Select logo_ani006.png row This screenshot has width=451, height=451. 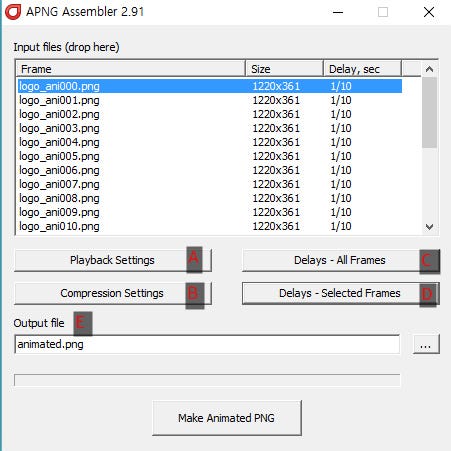click(210, 170)
